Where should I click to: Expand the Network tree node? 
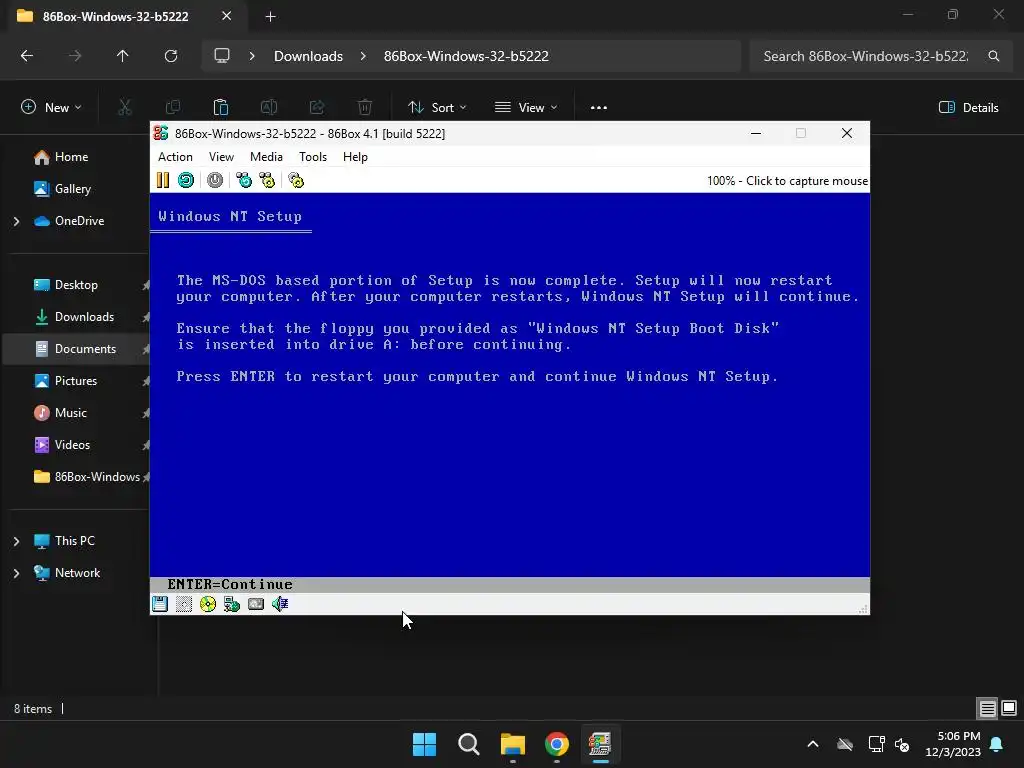[16, 573]
